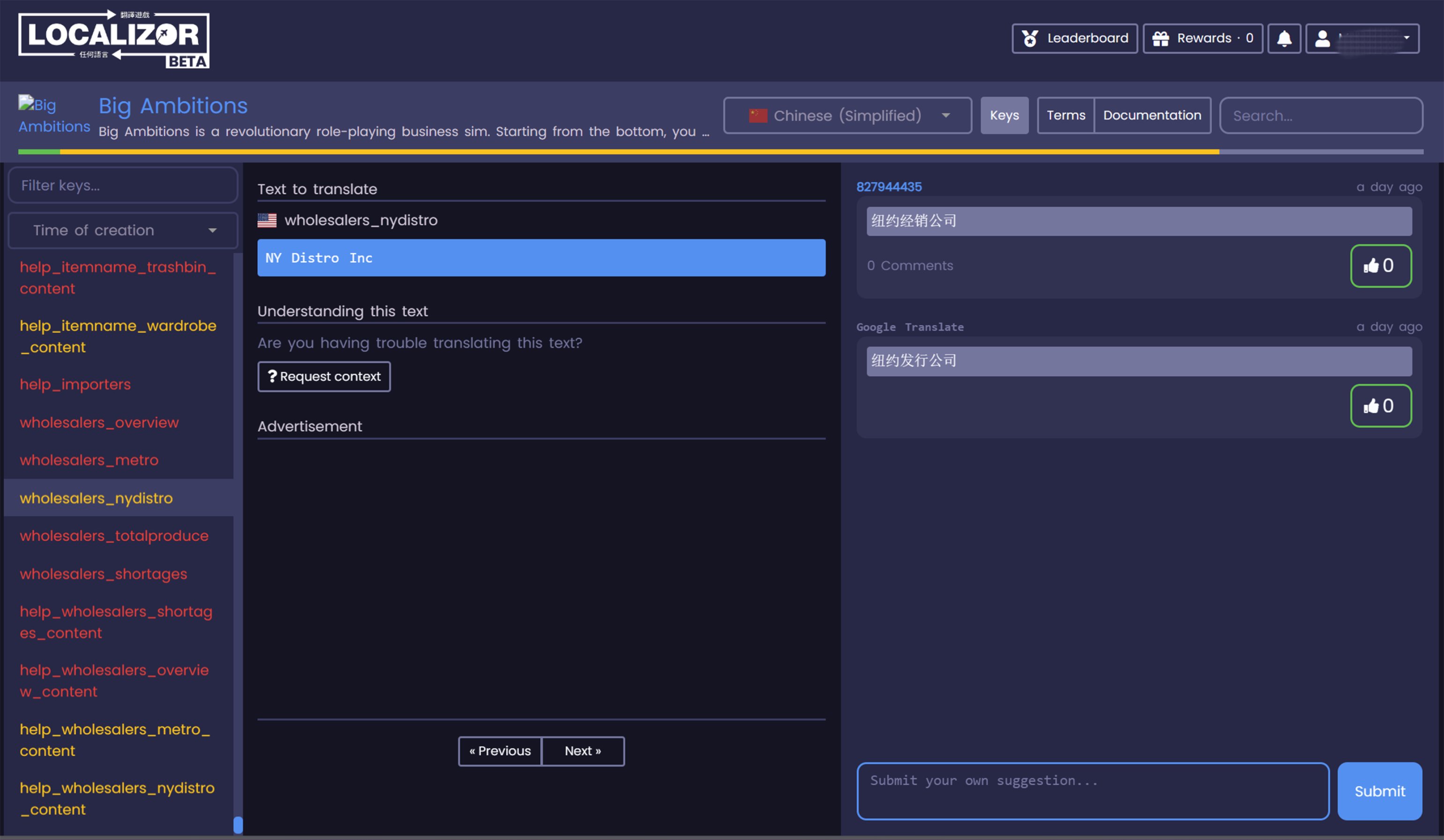This screenshot has width=1444, height=840.
Task: Switch to the Terms tab
Action: pyautogui.click(x=1065, y=115)
